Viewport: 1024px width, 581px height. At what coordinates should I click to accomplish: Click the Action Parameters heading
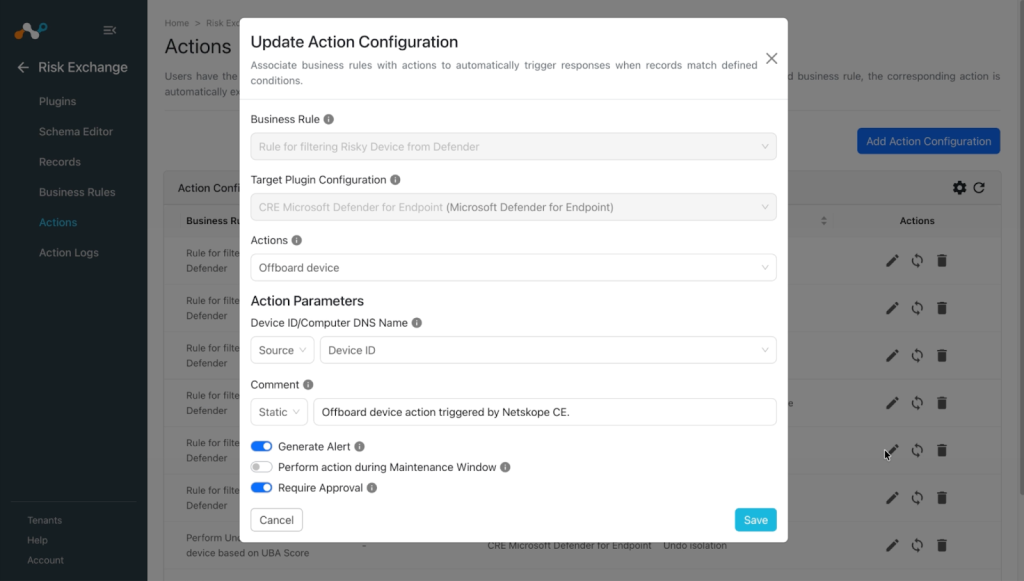(x=307, y=301)
